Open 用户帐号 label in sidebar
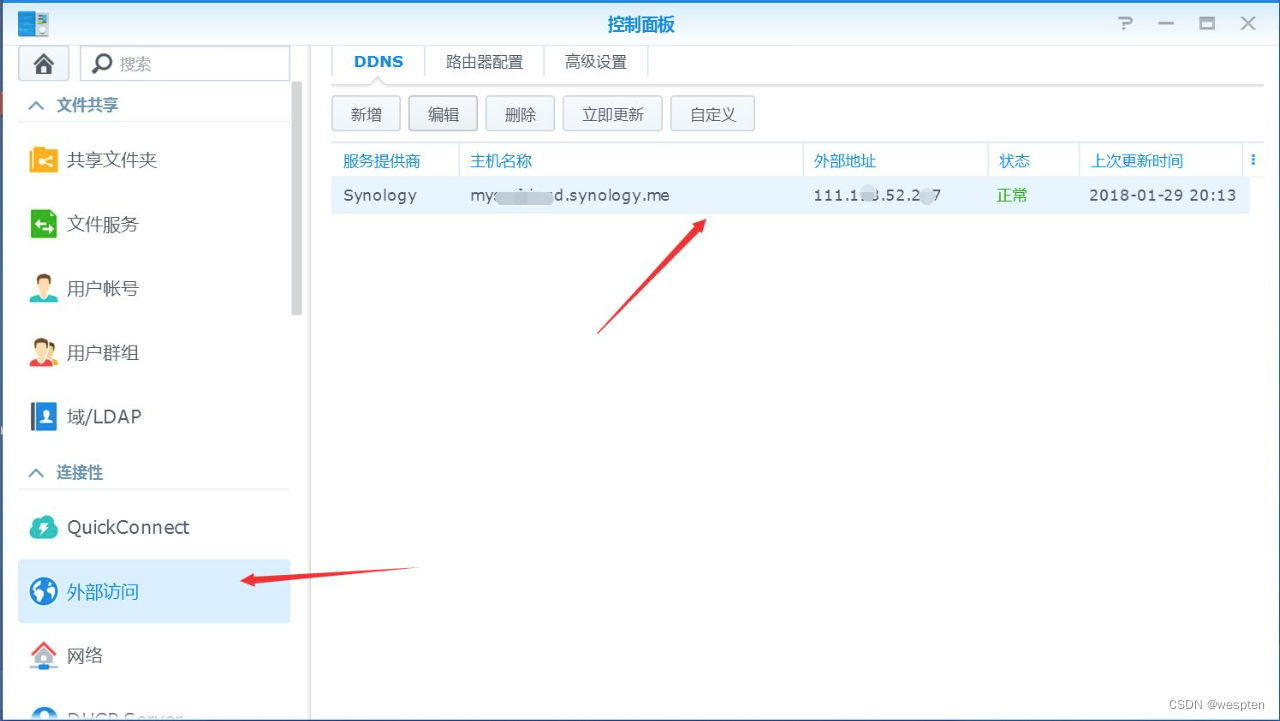Image resolution: width=1280 pixels, height=721 pixels. pos(103,288)
